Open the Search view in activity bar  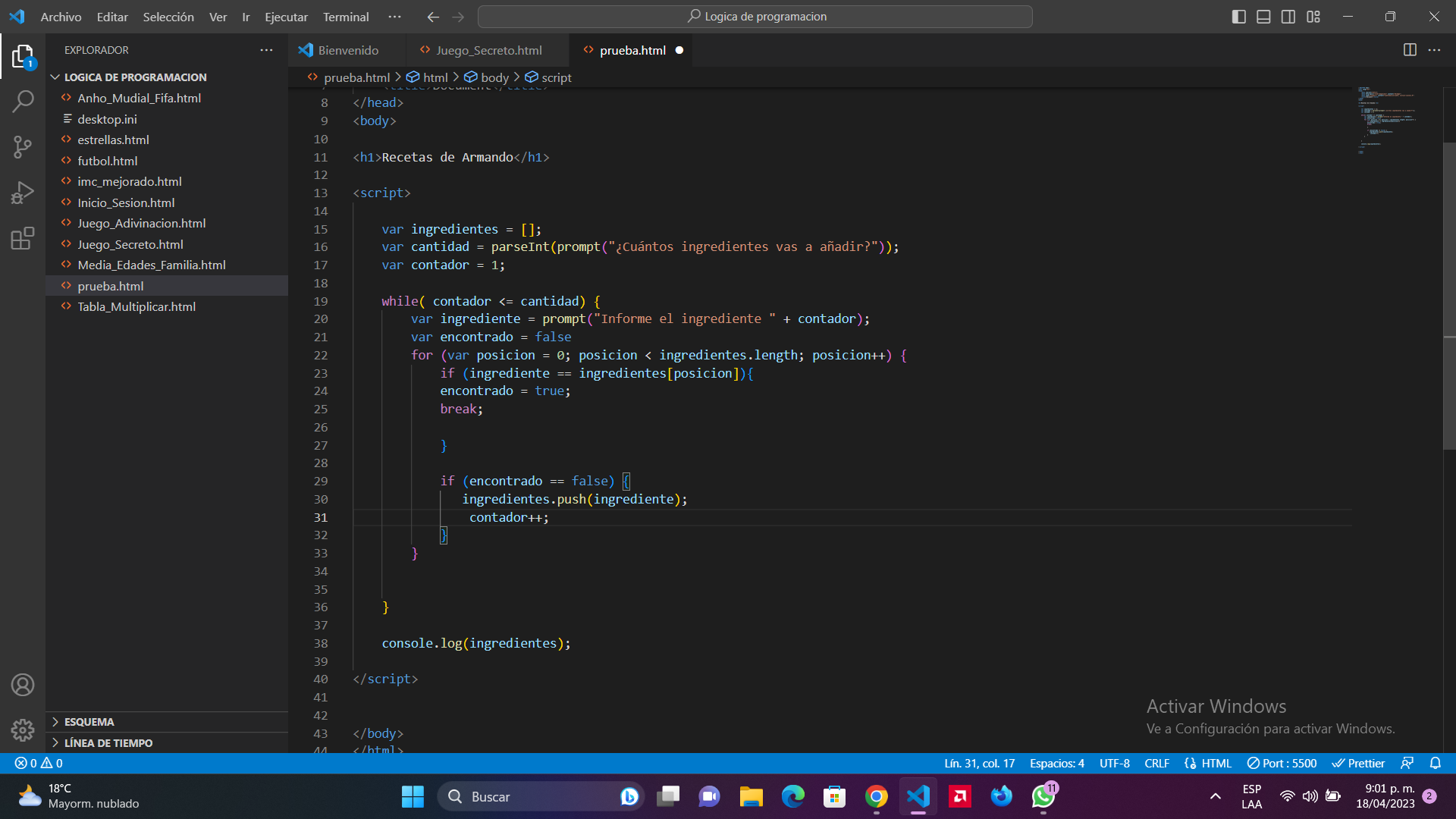23,101
